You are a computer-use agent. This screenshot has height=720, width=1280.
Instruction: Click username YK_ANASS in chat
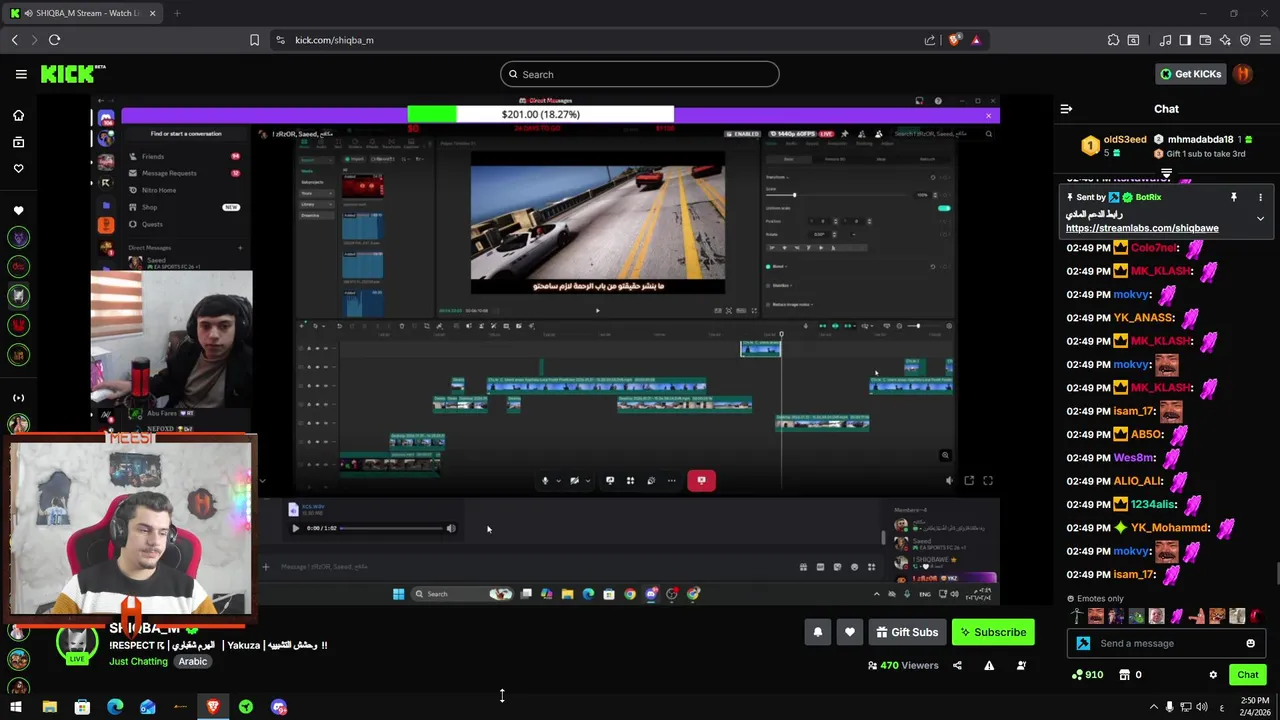tap(1143, 318)
